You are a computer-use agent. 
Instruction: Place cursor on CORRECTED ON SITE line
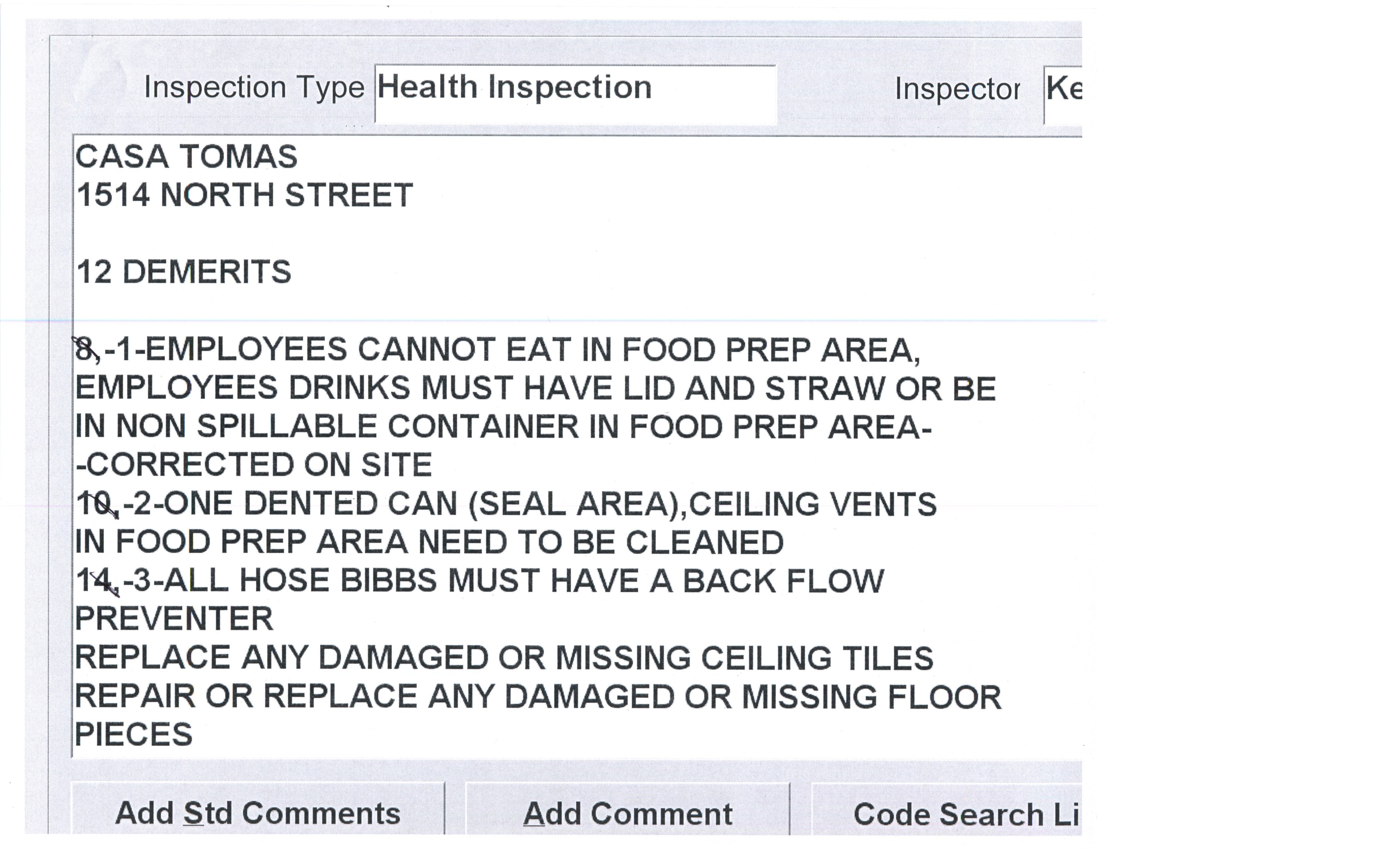click(x=254, y=465)
